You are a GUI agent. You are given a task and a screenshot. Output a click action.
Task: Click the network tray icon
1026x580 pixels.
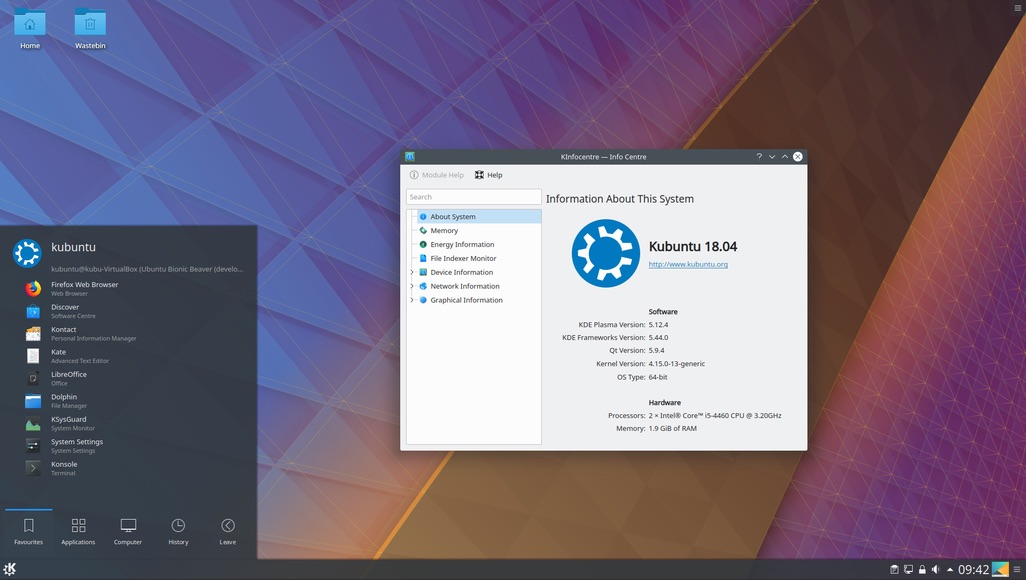[x=908, y=570]
